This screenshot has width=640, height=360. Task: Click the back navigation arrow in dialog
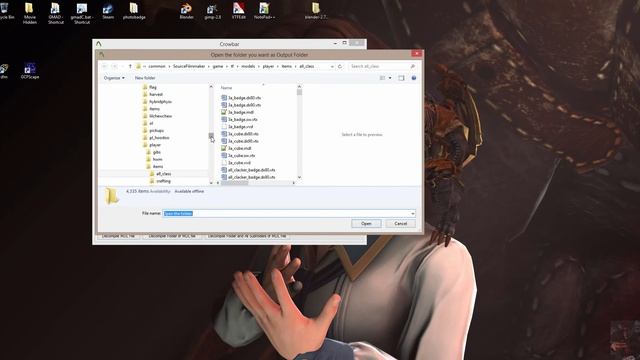[x=105, y=66]
